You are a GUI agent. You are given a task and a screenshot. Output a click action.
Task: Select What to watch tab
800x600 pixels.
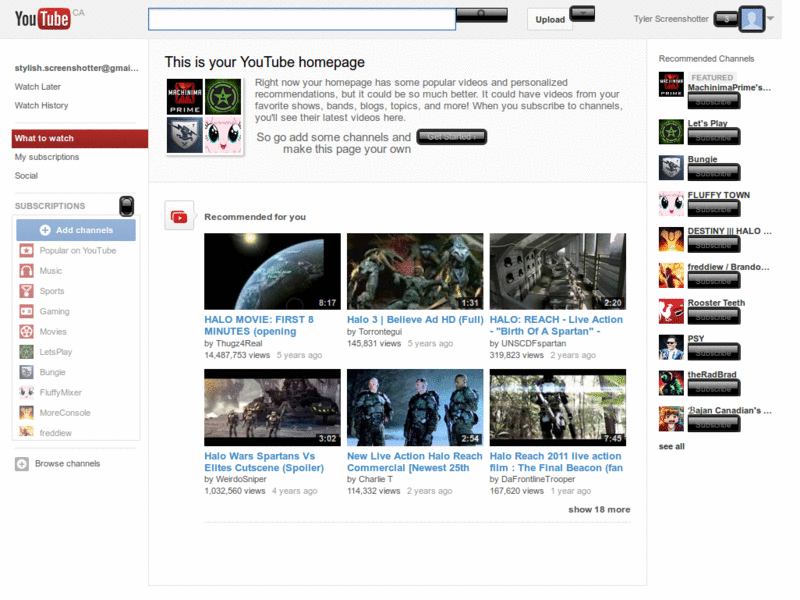[80, 138]
